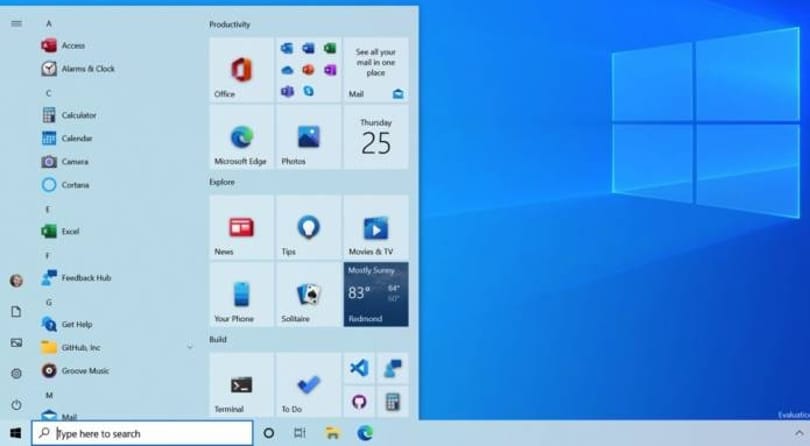Open Skype in the Office apps folder tile
This screenshot has height=446, width=810.
308,91
